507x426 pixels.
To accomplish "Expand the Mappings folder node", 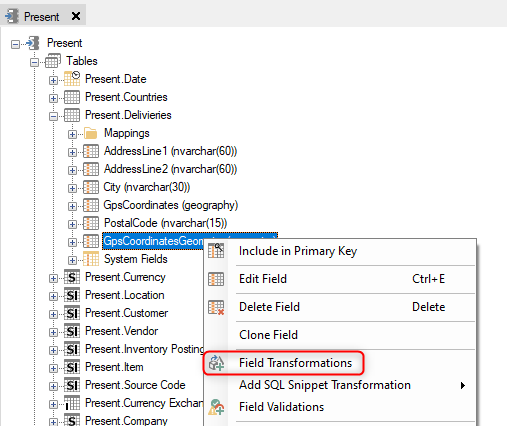I will pos(72,134).
